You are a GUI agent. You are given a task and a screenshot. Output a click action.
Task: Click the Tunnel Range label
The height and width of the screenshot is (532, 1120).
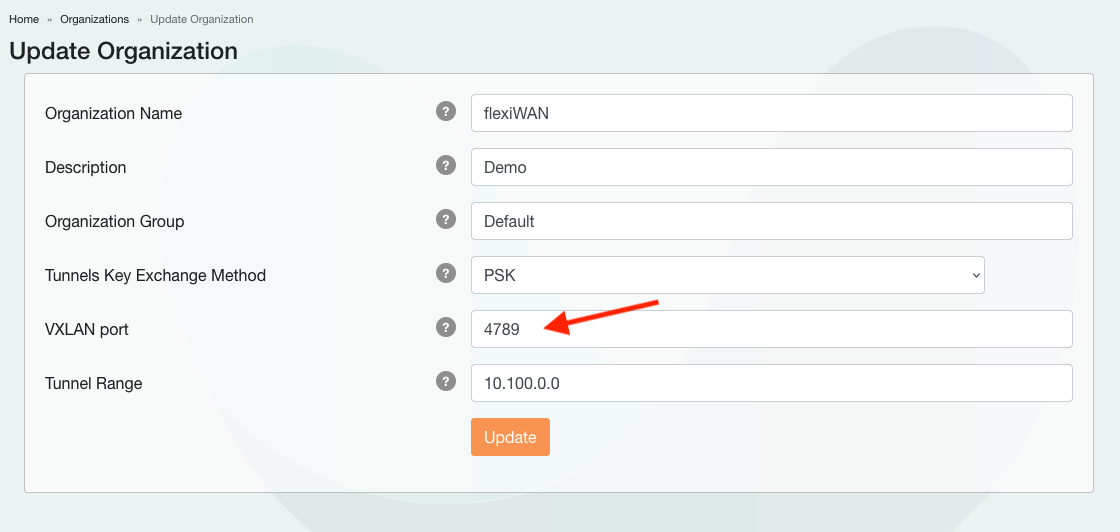coord(94,383)
